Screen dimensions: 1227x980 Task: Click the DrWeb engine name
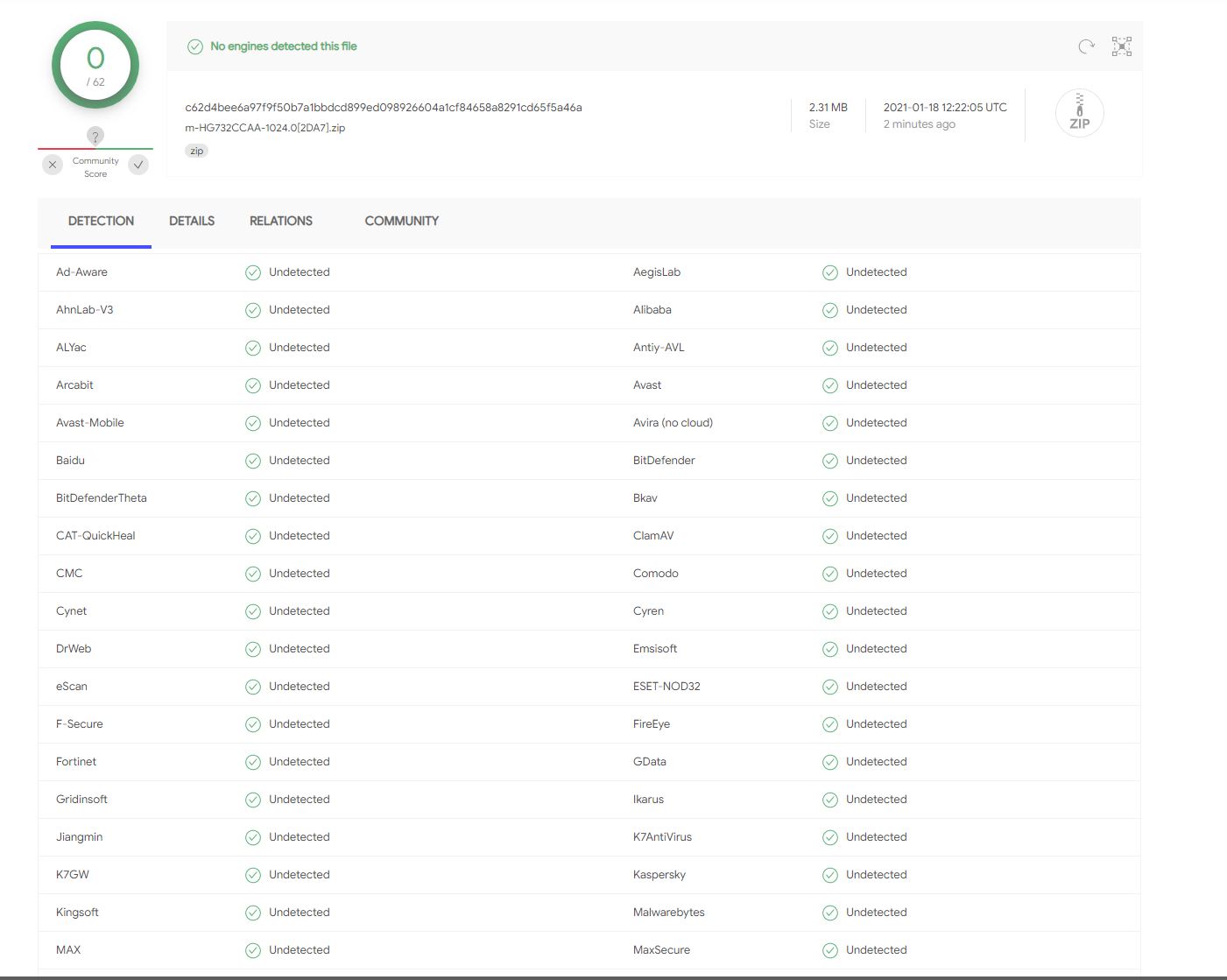pos(74,649)
